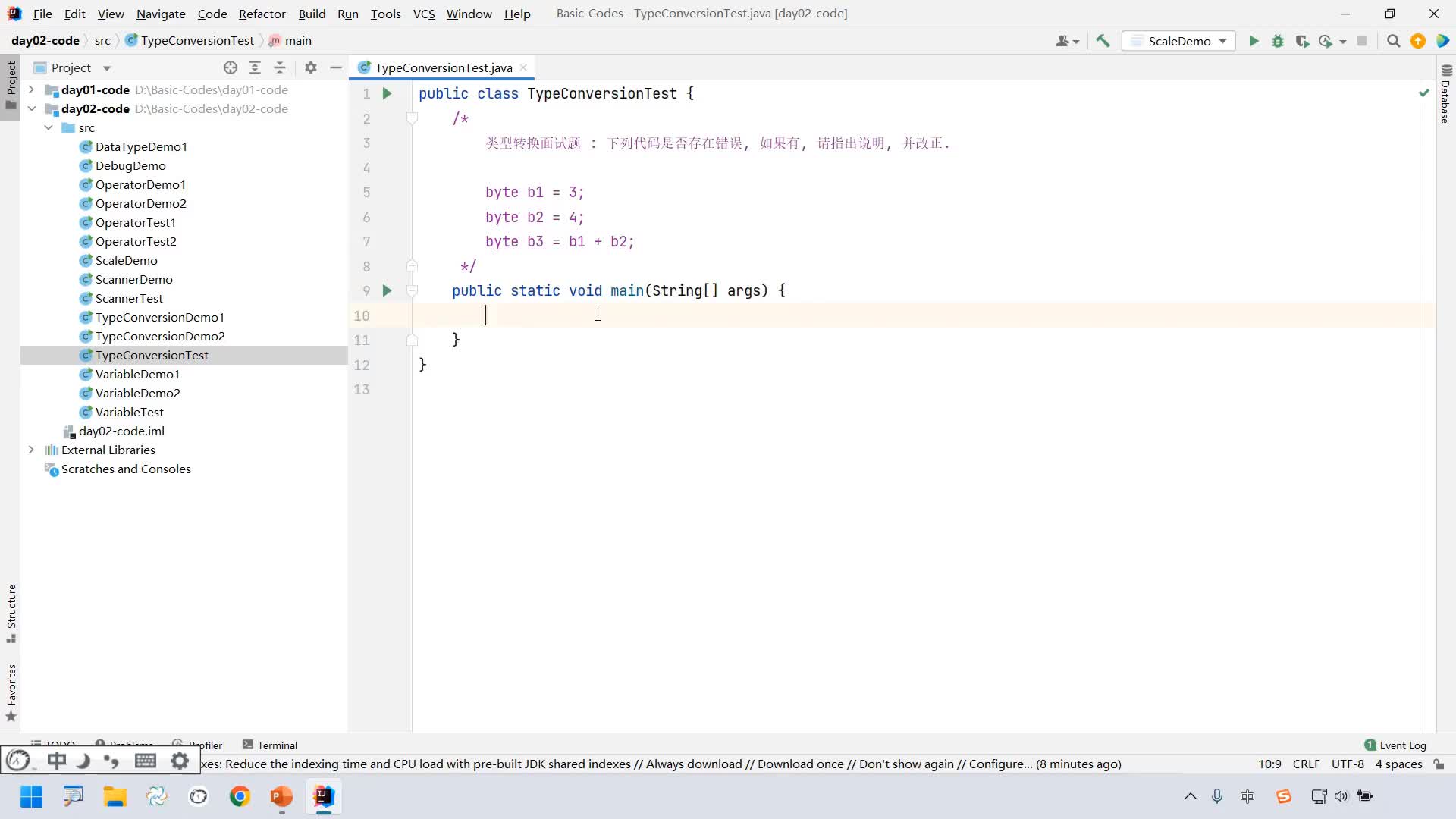Screen dimensions: 1456x819
Task: Open PowerPoint from the taskbar
Action: click(x=281, y=796)
